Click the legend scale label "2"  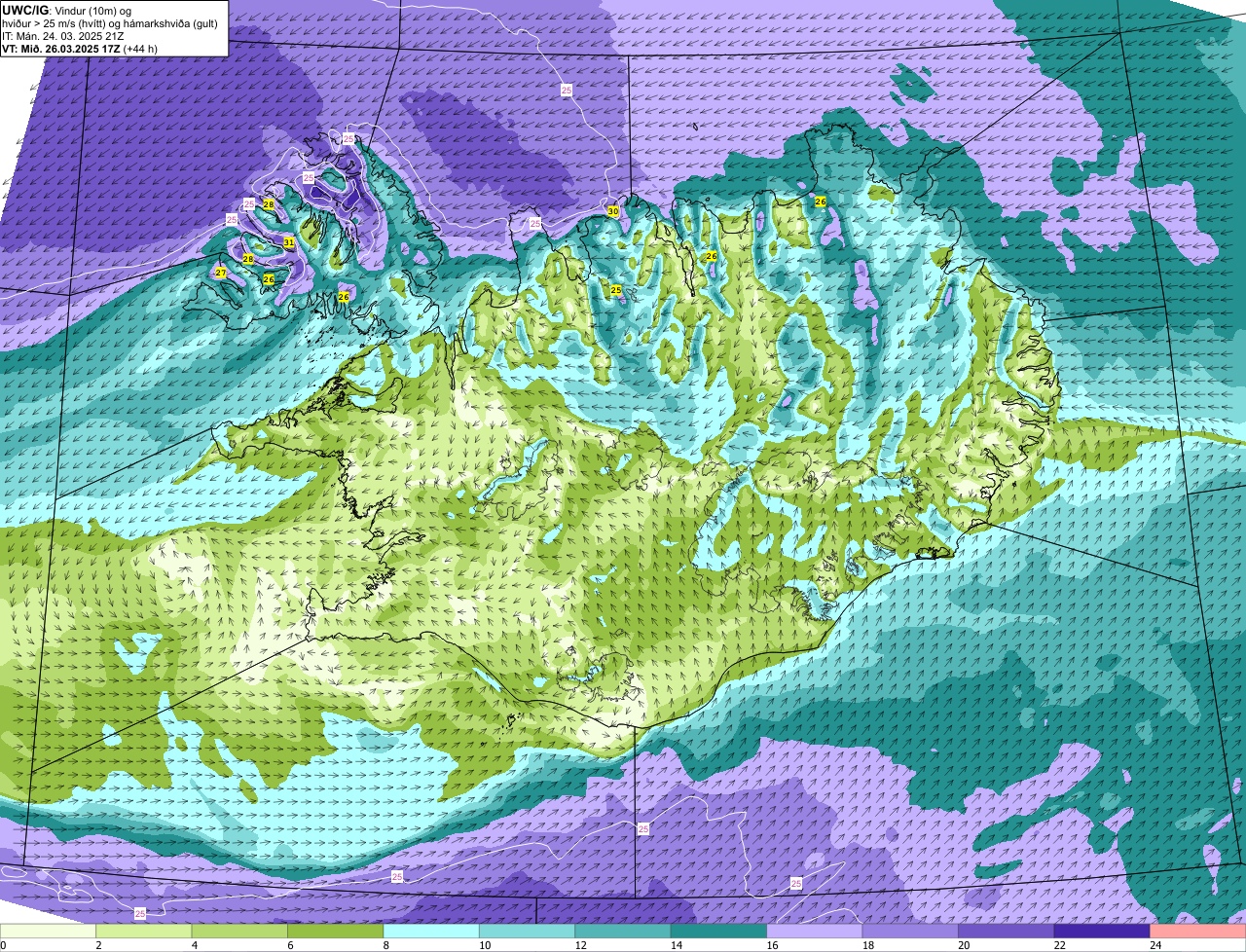click(x=99, y=944)
